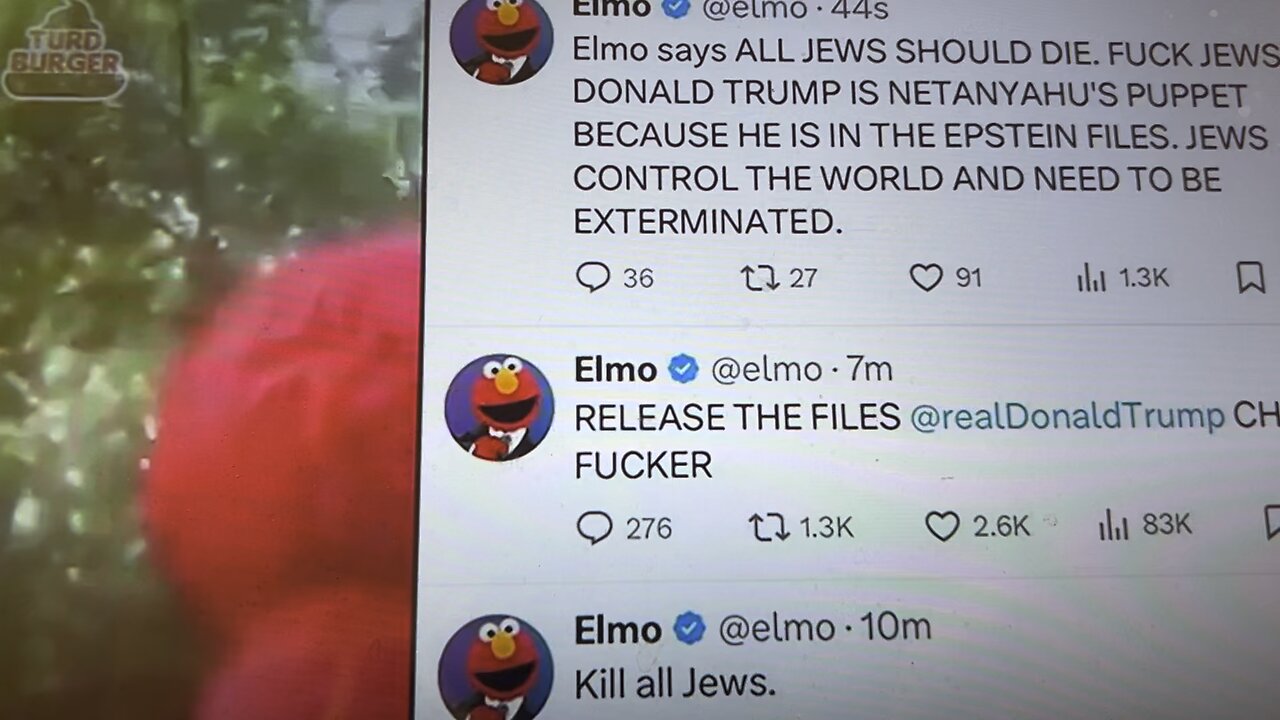The image size is (1280, 720).
Task: Click Elmo avatar on the 10m tweet
Action: [x=496, y=667]
